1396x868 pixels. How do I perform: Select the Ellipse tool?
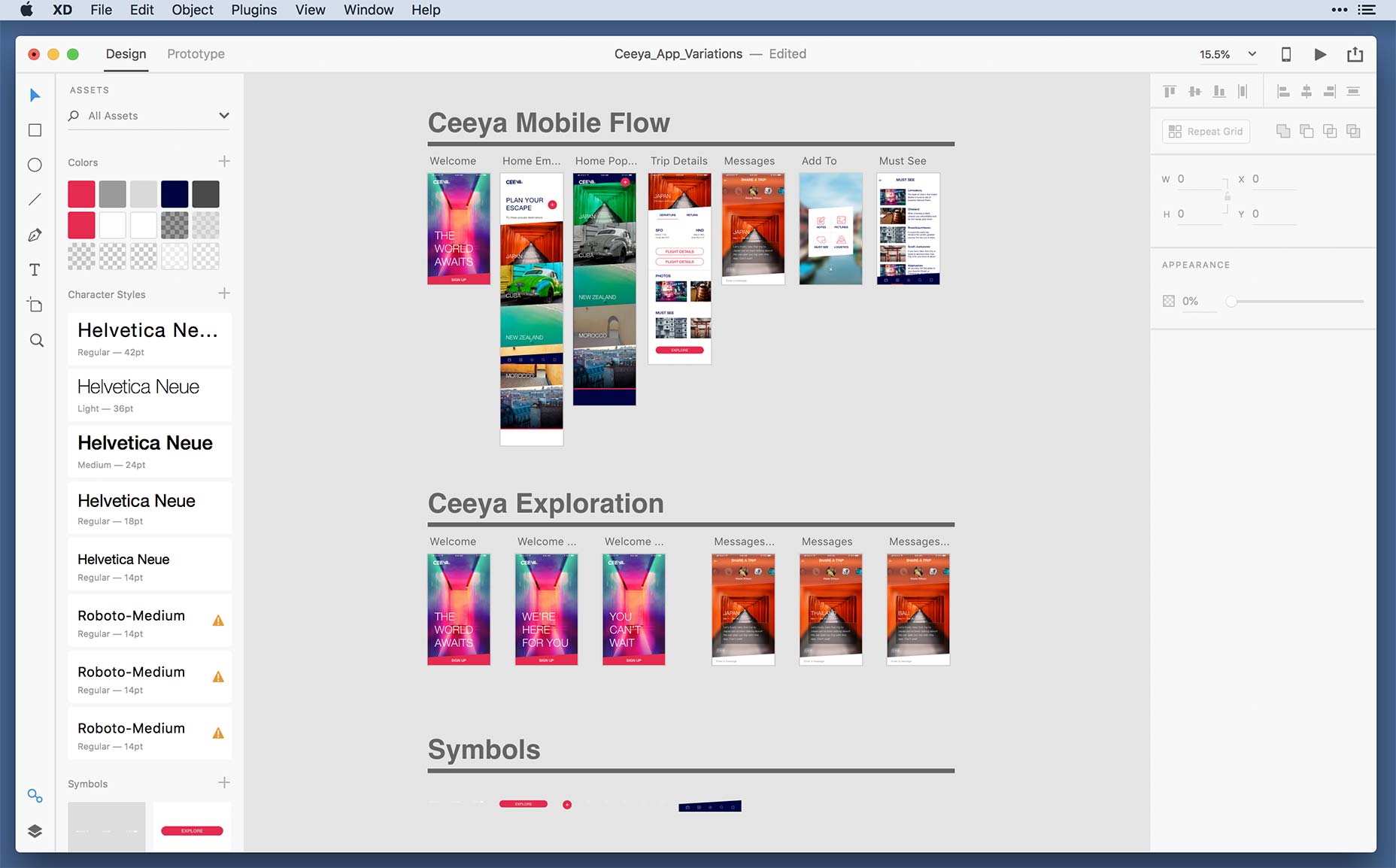pos(35,165)
